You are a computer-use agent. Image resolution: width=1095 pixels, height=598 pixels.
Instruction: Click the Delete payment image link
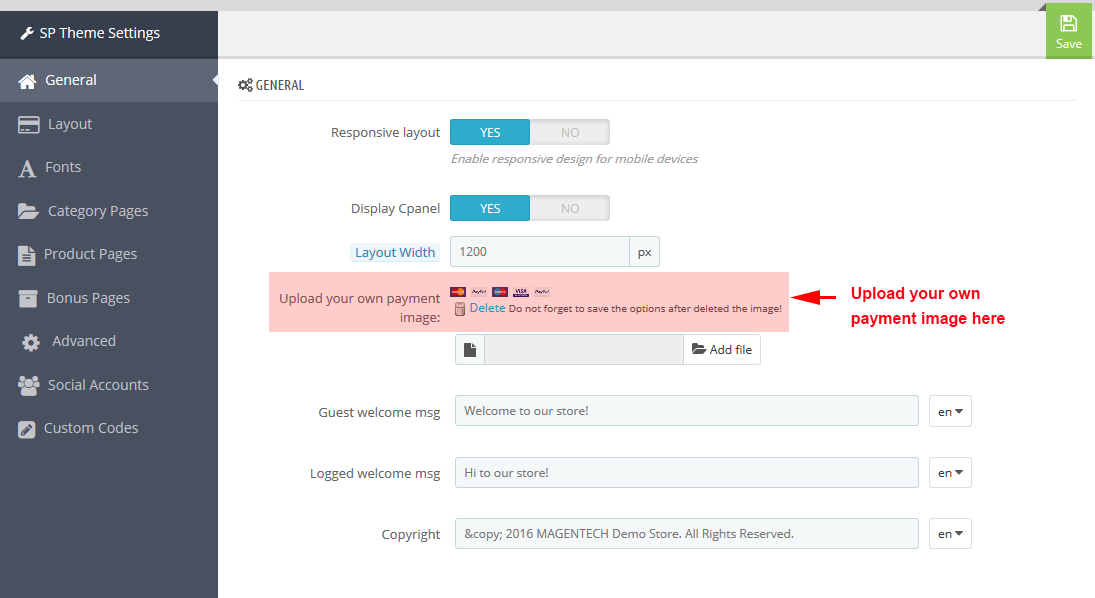pos(487,308)
